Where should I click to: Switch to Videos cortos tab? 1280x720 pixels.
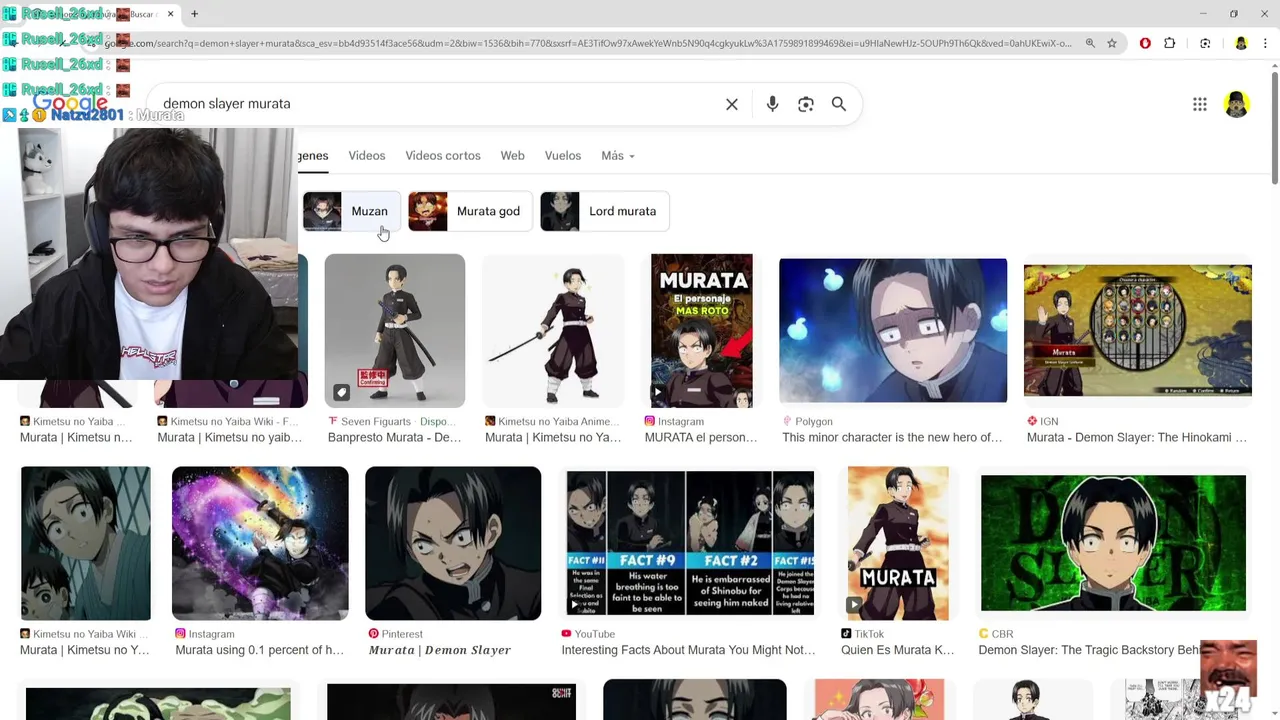click(443, 156)
